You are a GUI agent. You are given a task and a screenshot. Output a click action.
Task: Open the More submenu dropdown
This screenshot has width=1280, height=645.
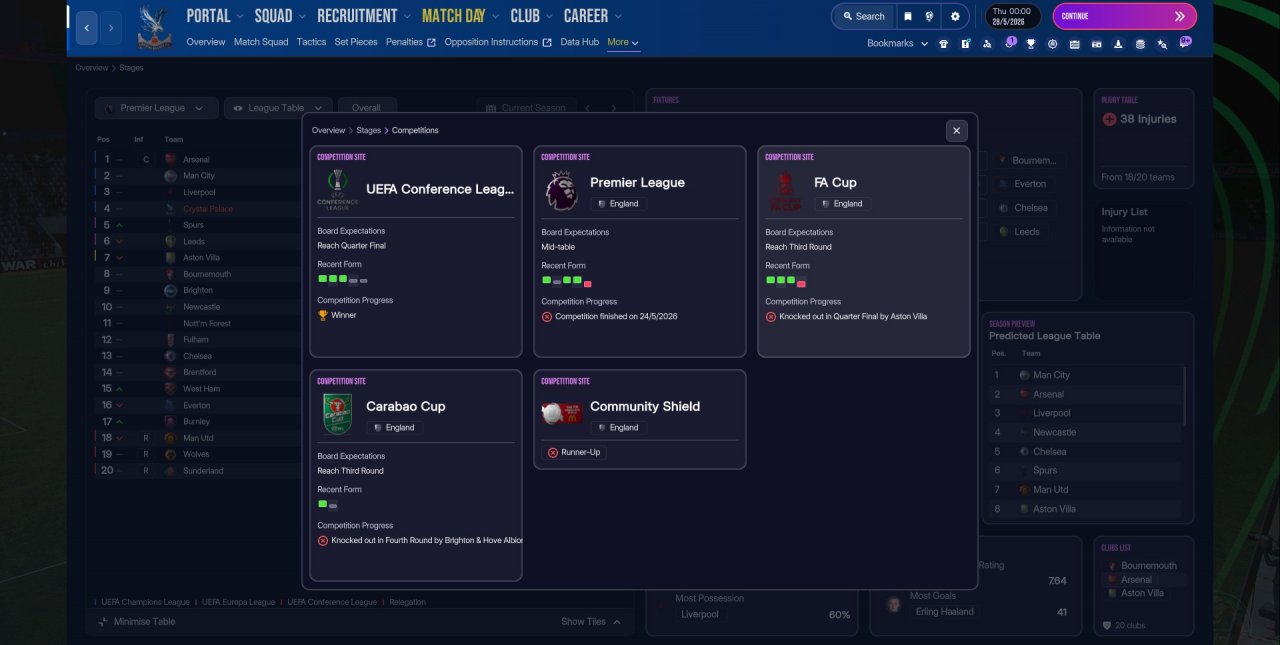623,42
